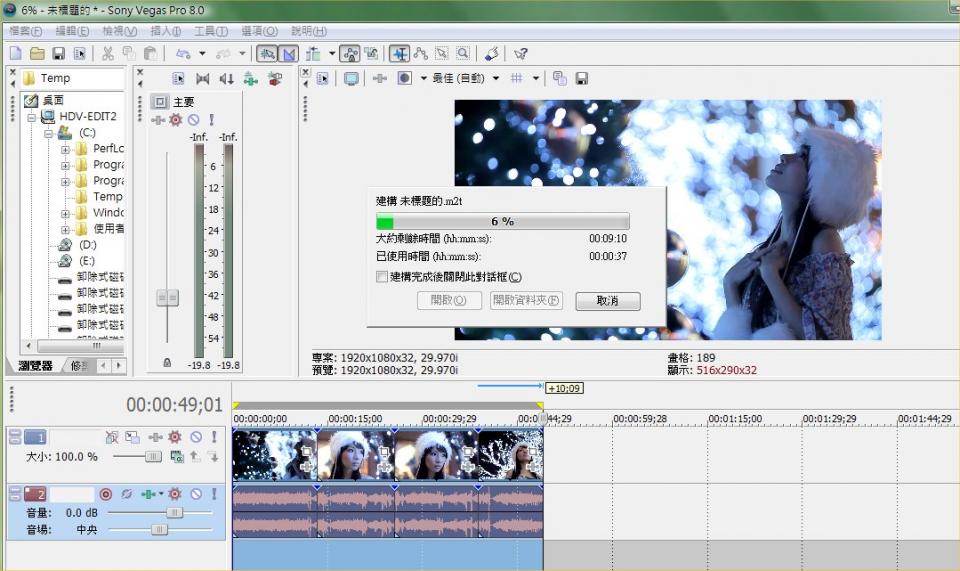
Task: Open Video Preview on external monitor icon
Action: pyautogui.click(x=351, y=78)
